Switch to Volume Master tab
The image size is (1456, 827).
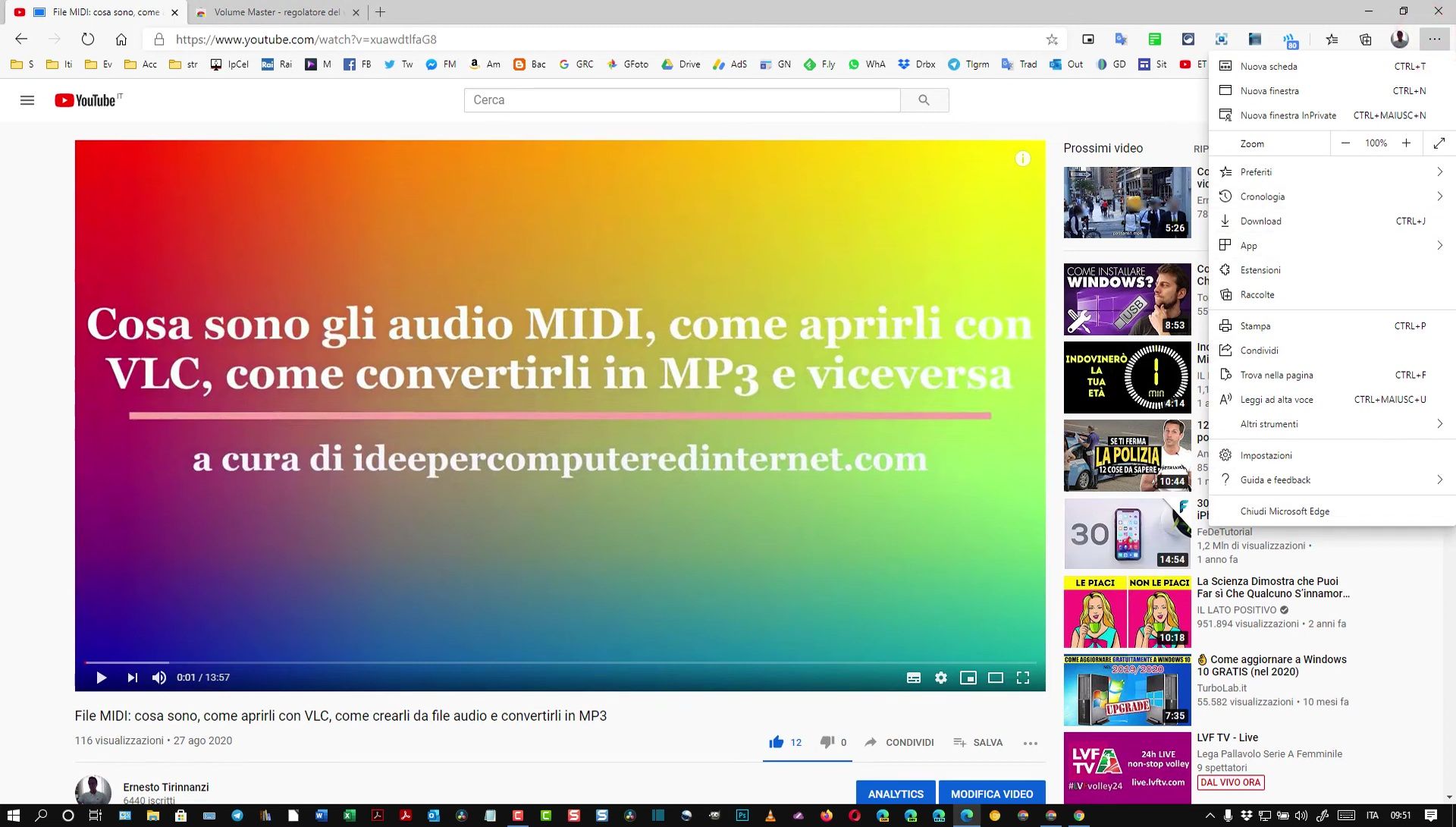[x=276, y=12]
